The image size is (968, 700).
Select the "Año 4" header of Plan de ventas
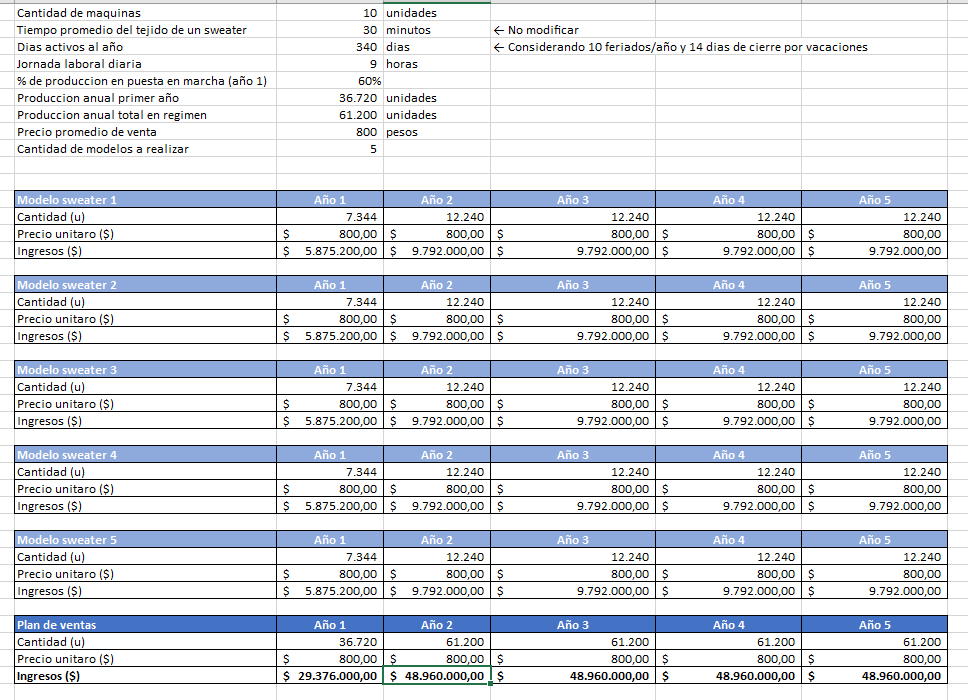pyautogui.click(x=728, y=625)
